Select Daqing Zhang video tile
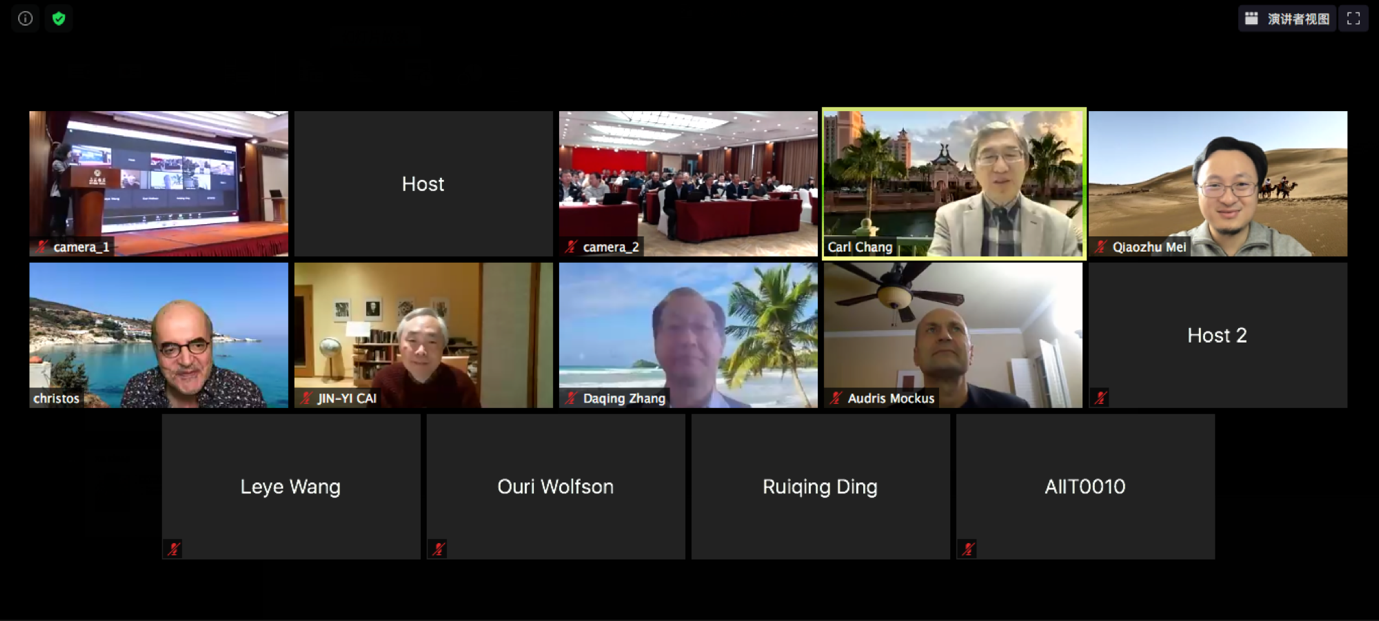 click(688, 334)
